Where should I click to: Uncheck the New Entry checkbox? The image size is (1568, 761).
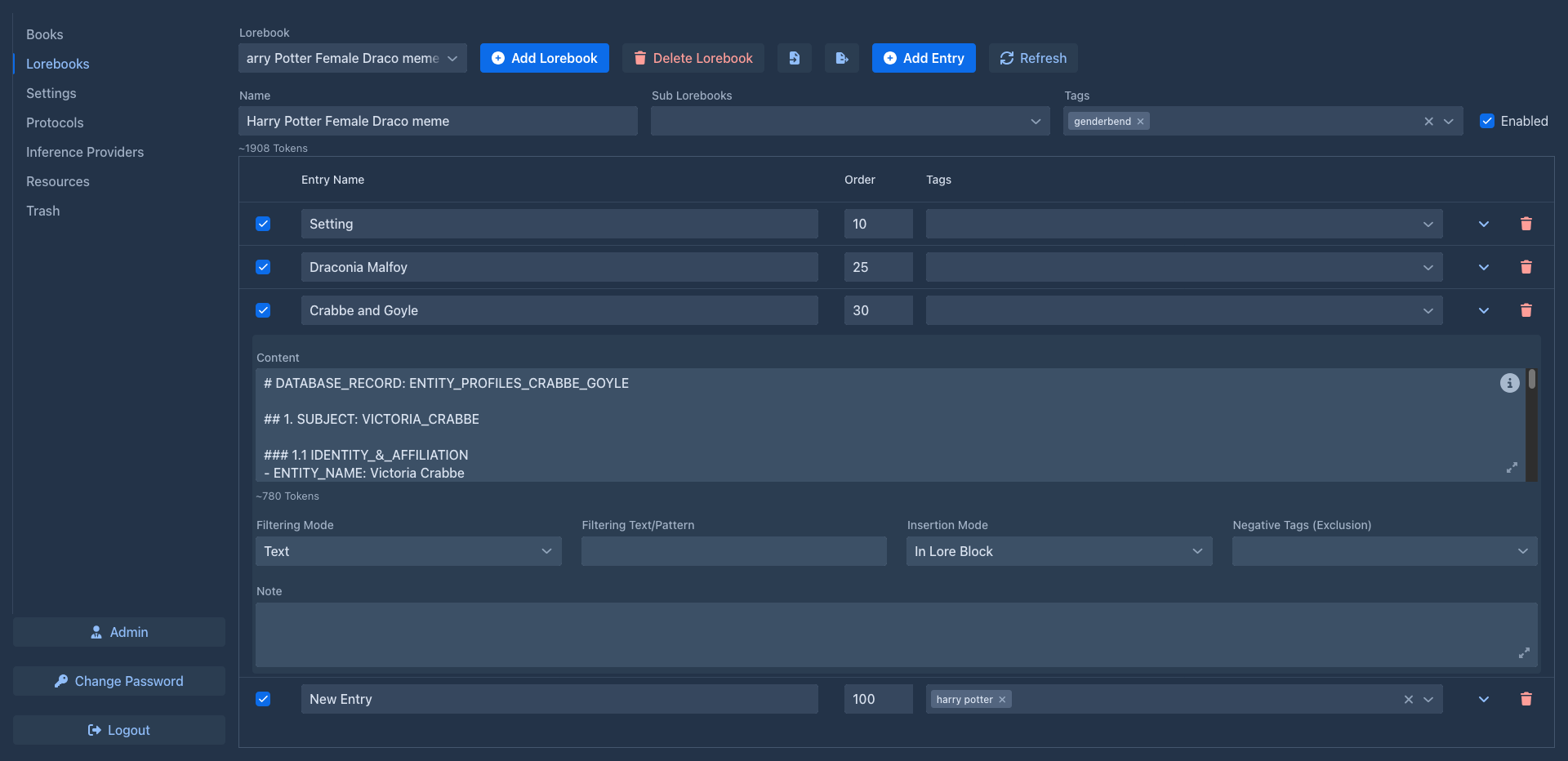(x=263, y=699)
